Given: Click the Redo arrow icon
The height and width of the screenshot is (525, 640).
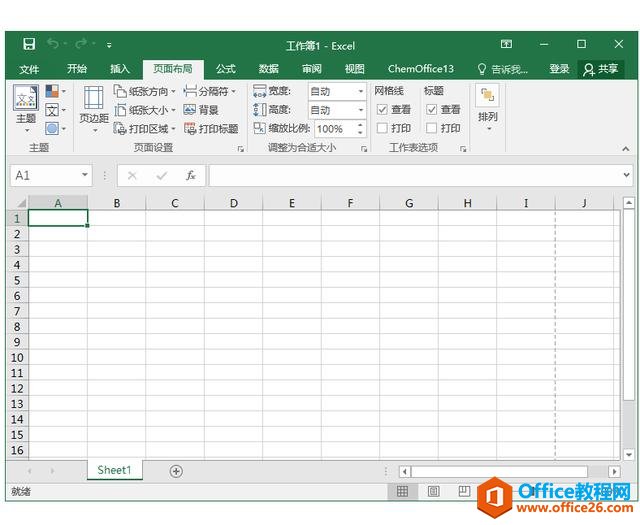Looking at the screenshot, I should coord(81,43).
